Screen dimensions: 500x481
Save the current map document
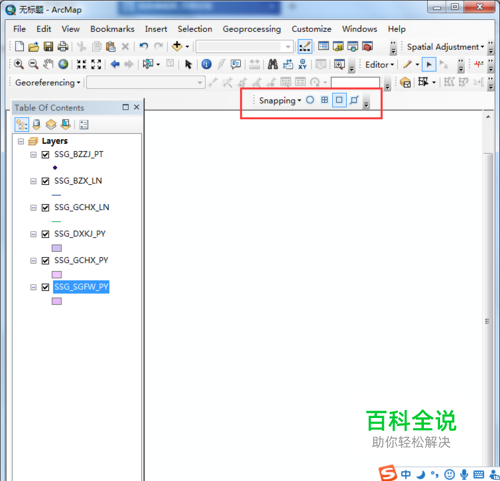(48, 47)
